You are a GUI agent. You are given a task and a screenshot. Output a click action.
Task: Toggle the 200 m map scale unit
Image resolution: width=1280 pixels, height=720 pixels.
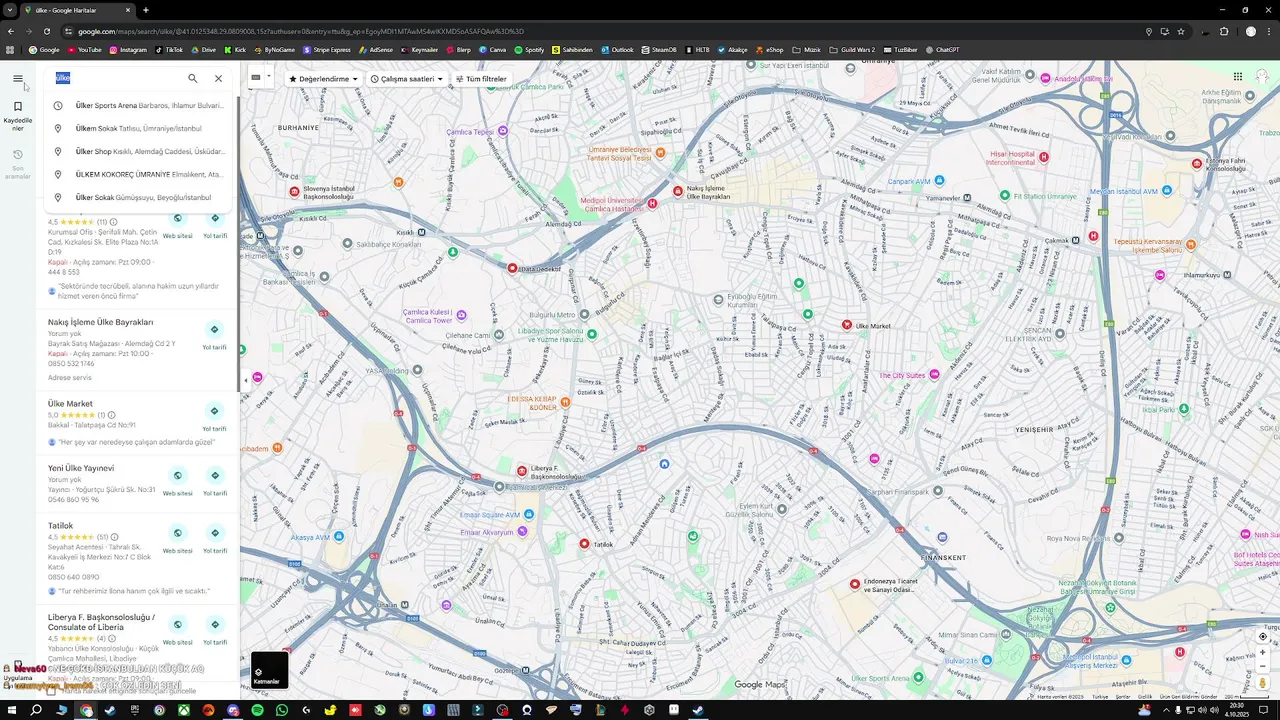coord(1245,696)
